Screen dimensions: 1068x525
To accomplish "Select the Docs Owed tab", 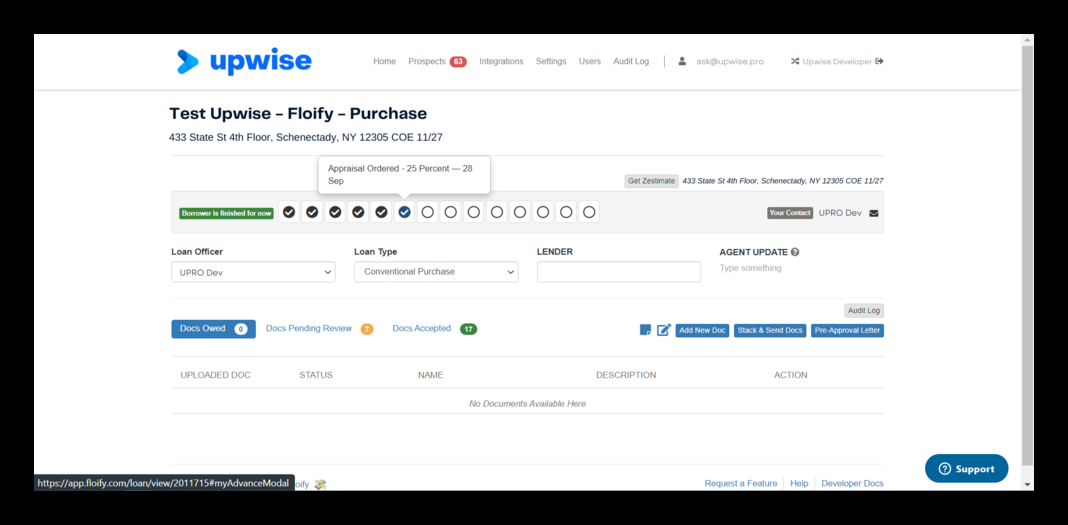I will point(213,329).
